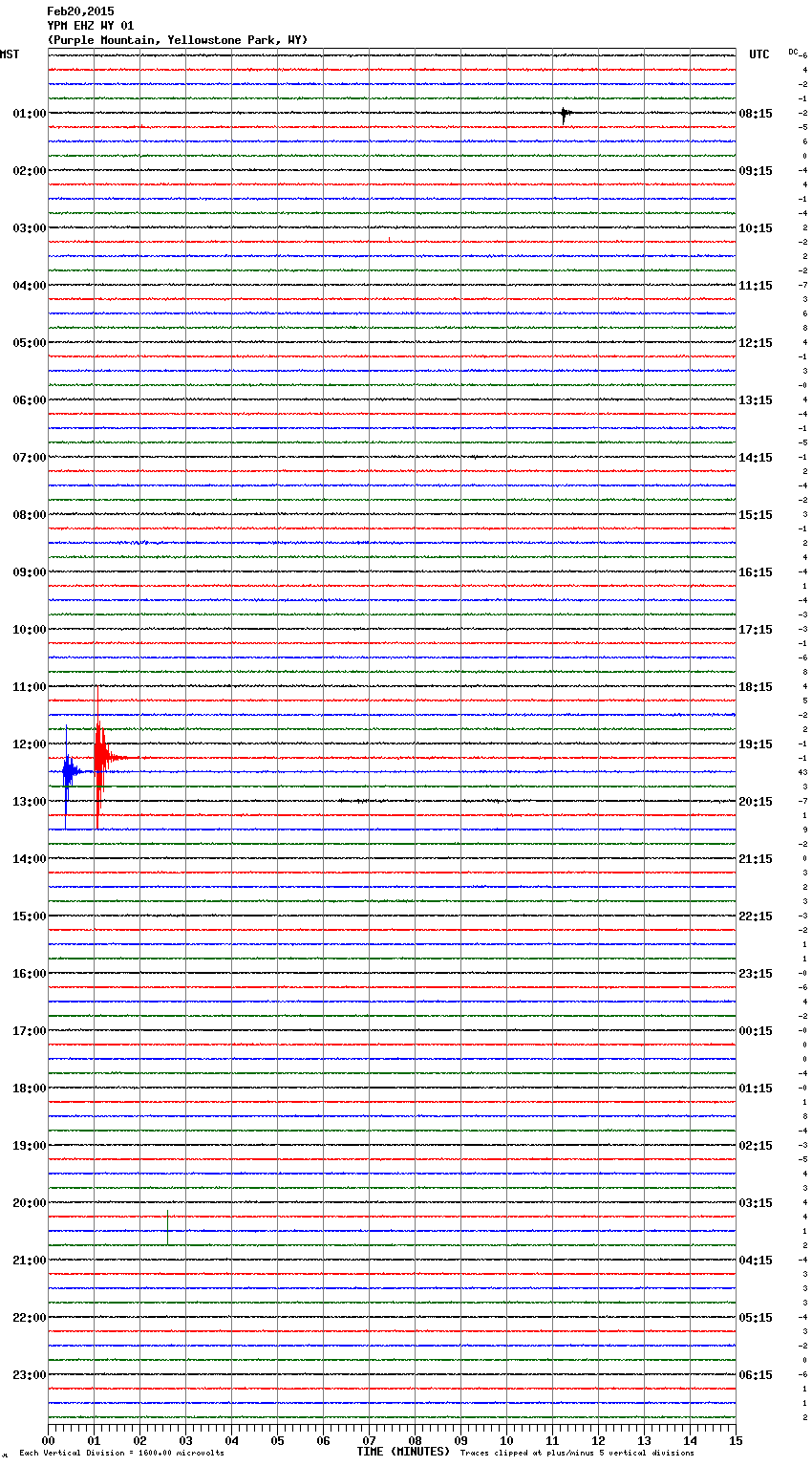Screen dimensions: 812x1466
Task: Click the small black event on the 01:00 trace
Action: point(566,115)
